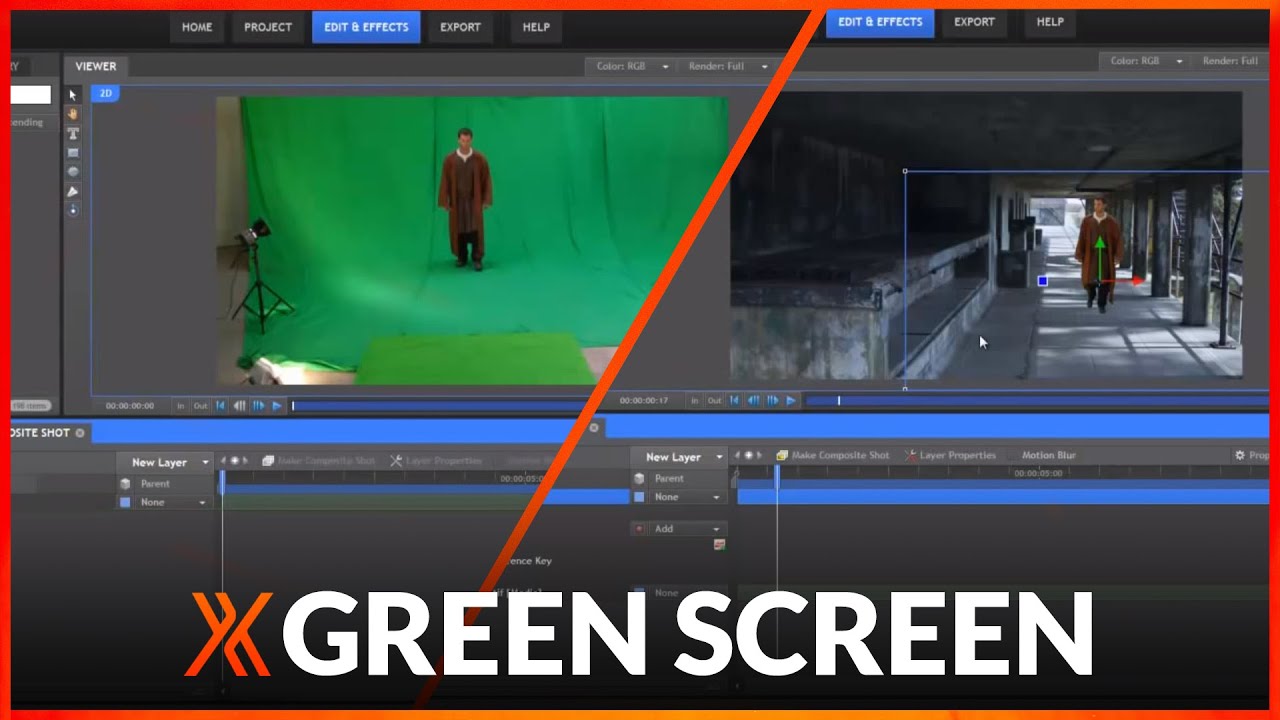Select the Hand pan tool
Viewport: 1280px width, 720px height.
(73, 114)
